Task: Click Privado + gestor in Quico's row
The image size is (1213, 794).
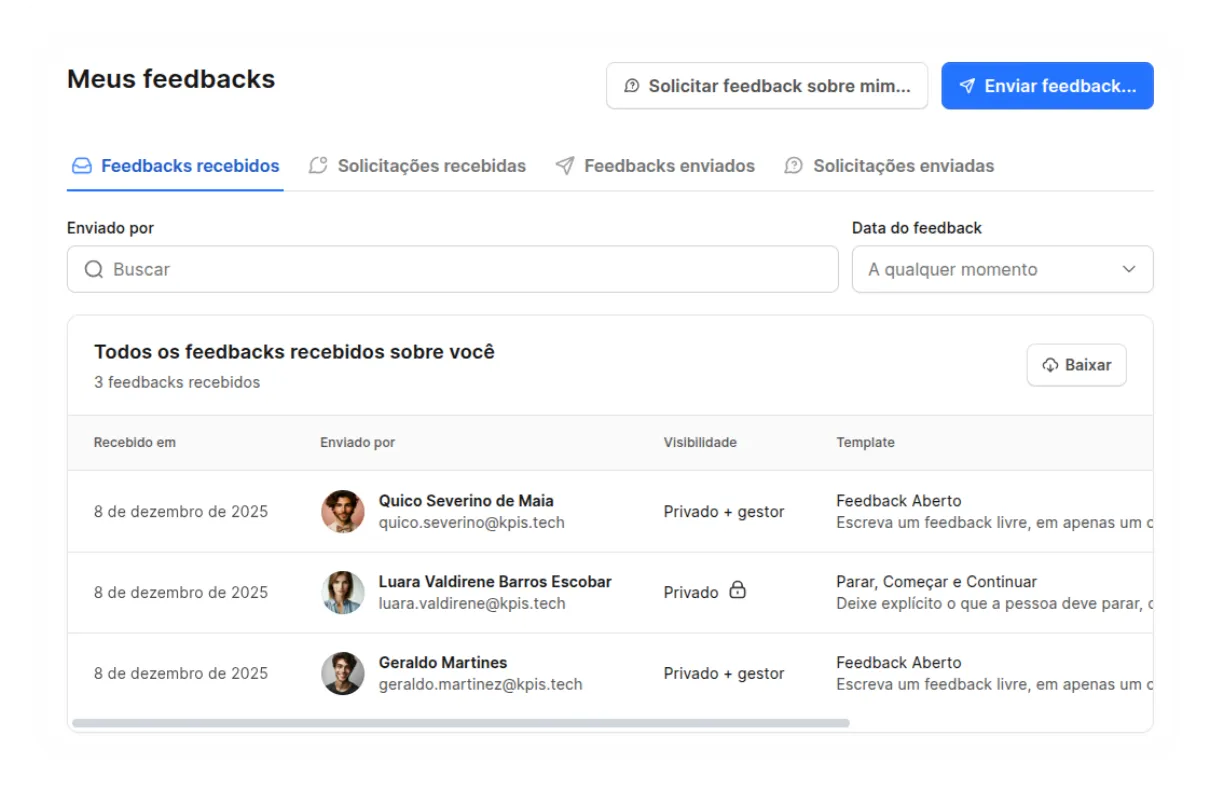Action: coord(724,511)
